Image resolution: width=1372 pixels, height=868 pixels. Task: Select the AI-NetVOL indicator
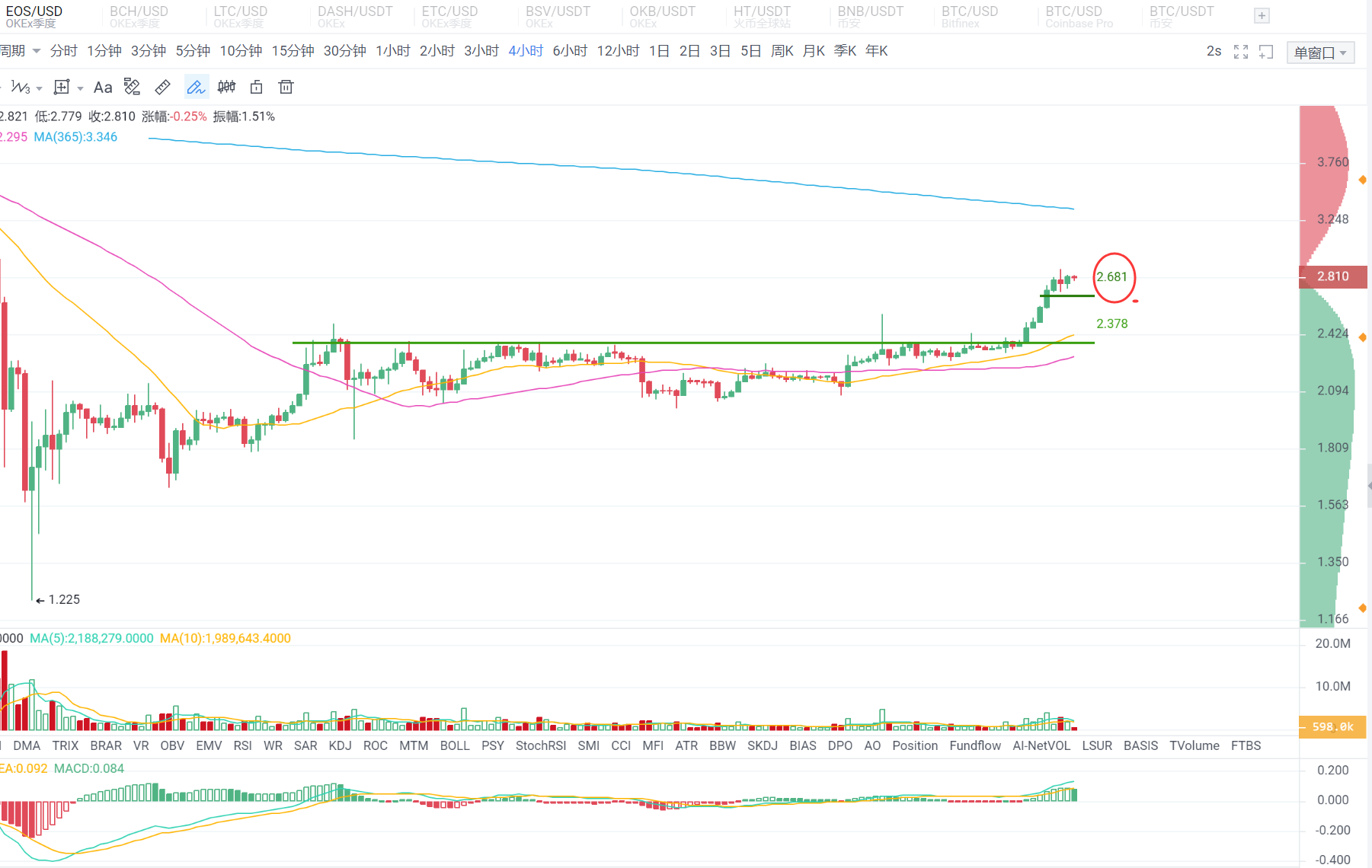coord(1041,746)
